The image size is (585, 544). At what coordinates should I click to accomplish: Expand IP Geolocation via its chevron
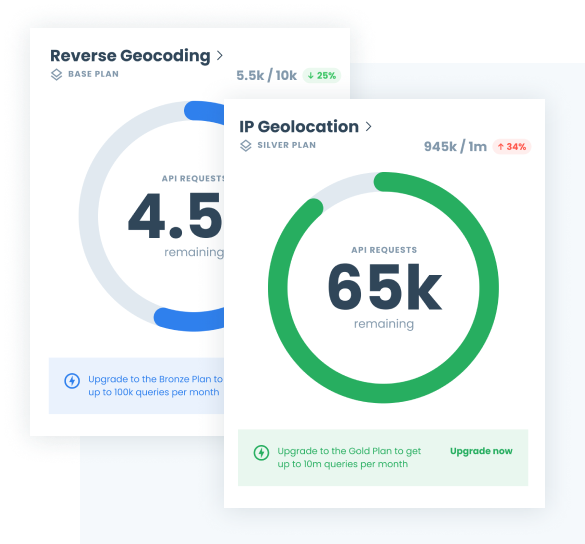tap(368, 126)
